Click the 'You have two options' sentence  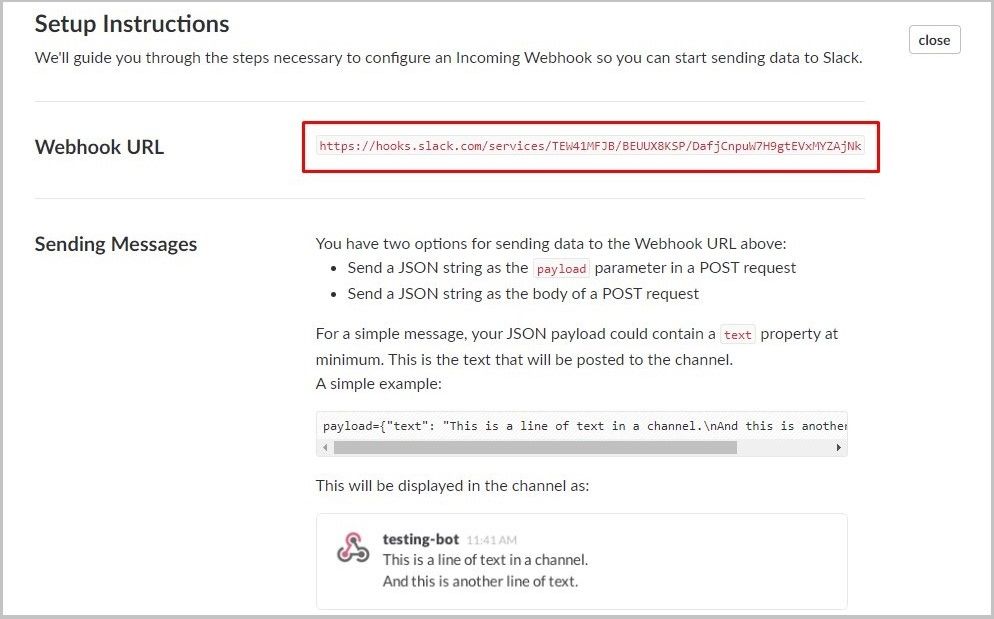[x=551, y=244]
